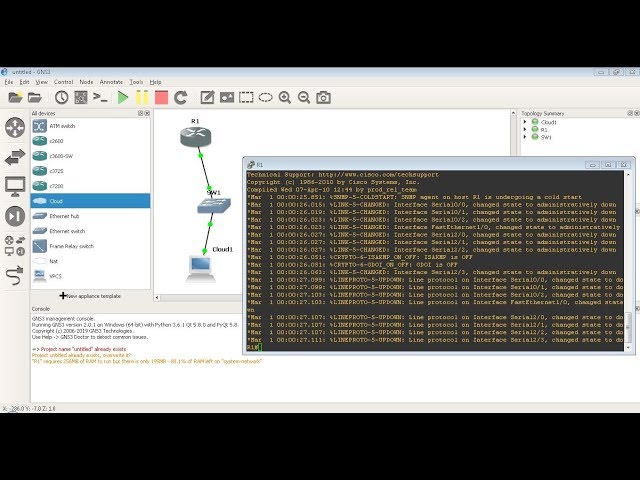Screen dimensions: 640x480
Task: Select Ethernet hub in device list
Action: [91, 216]
